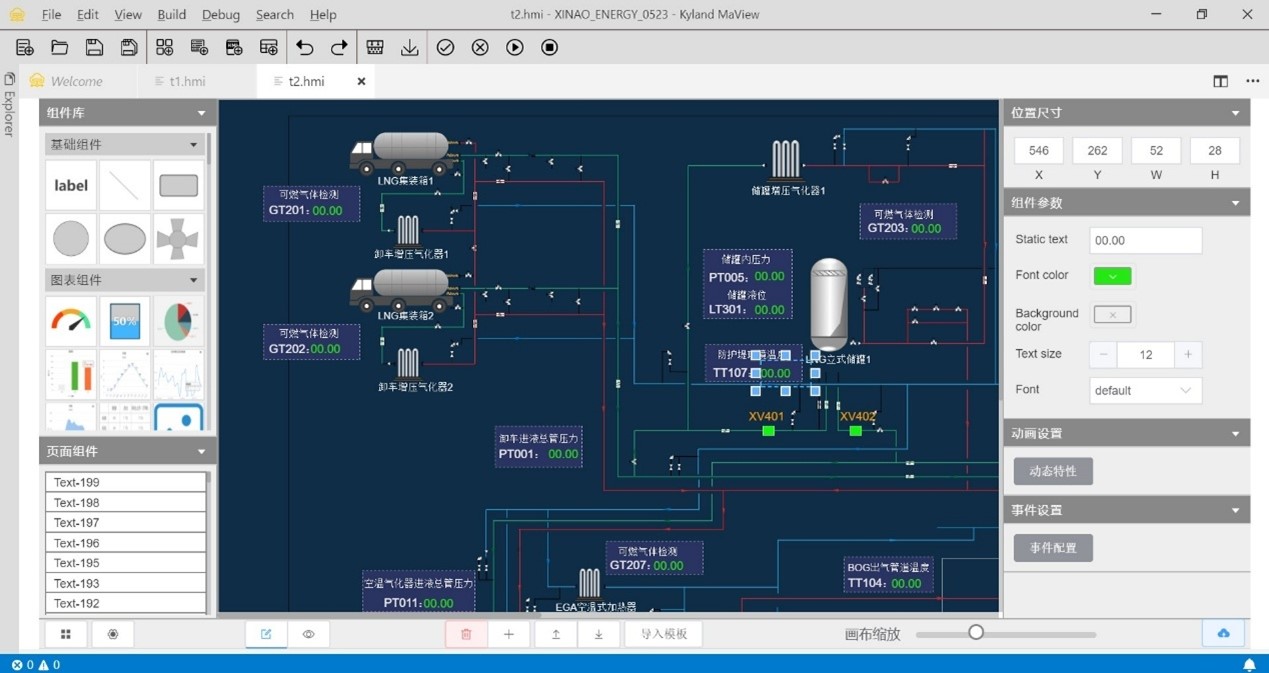Click the red delete trash icon
Viewport: 1269px width, 673px height.
[x=466, y=634]
